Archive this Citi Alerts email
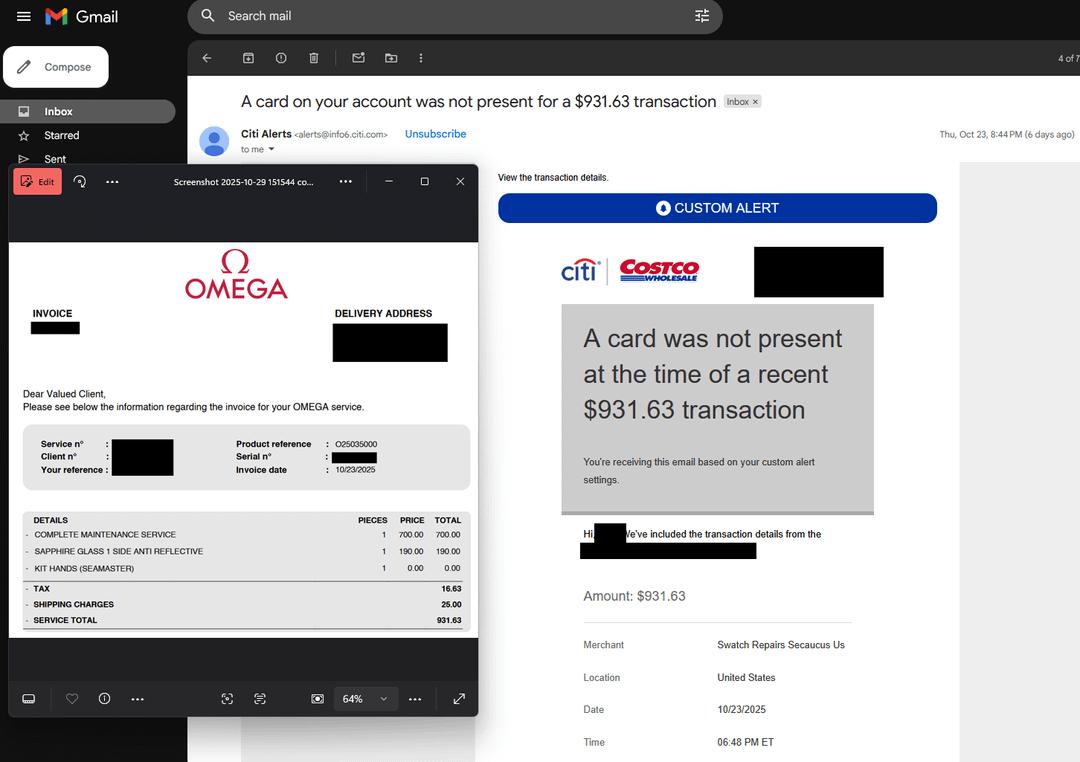This screenshot has height=762, width=1080. [248, 58]
